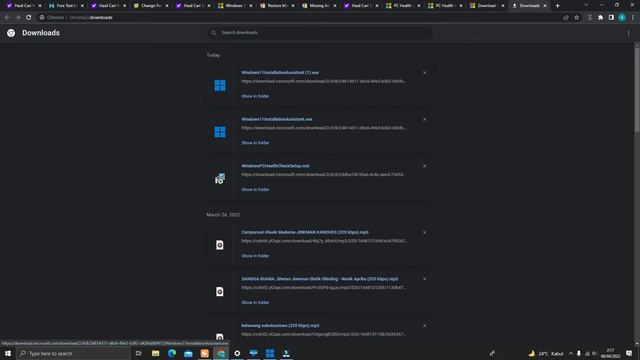Open the Windows Start menu
Screen dimensions: 640x360
click(8, 353)
